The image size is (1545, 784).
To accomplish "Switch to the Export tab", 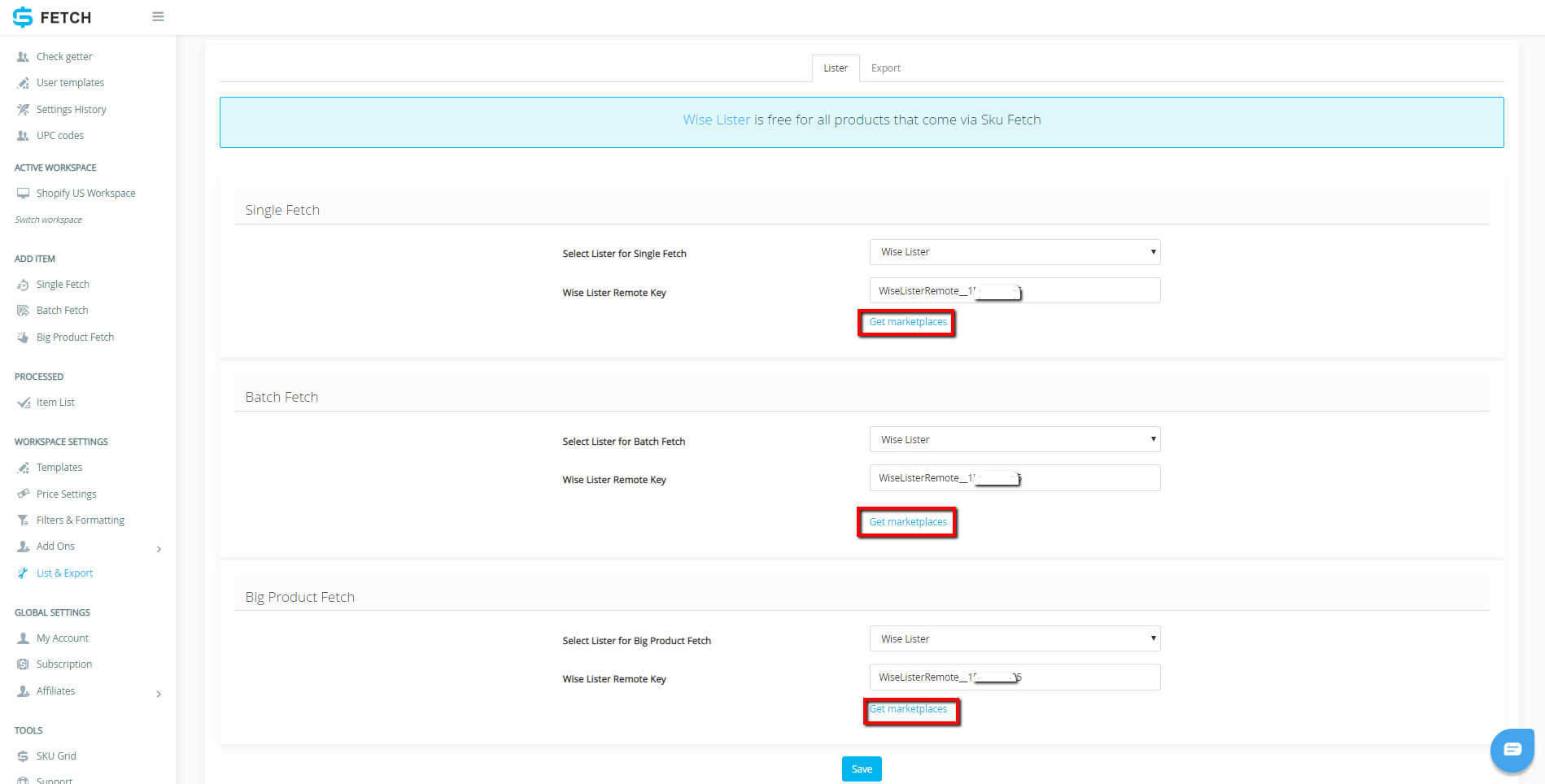I will tap(885, 68).
